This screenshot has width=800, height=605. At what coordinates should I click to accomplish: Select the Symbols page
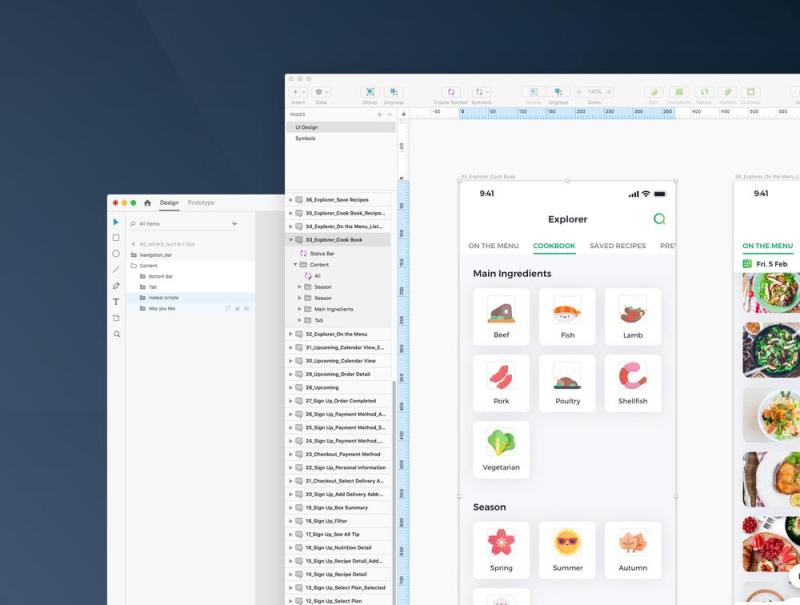[x=305, y=138]
